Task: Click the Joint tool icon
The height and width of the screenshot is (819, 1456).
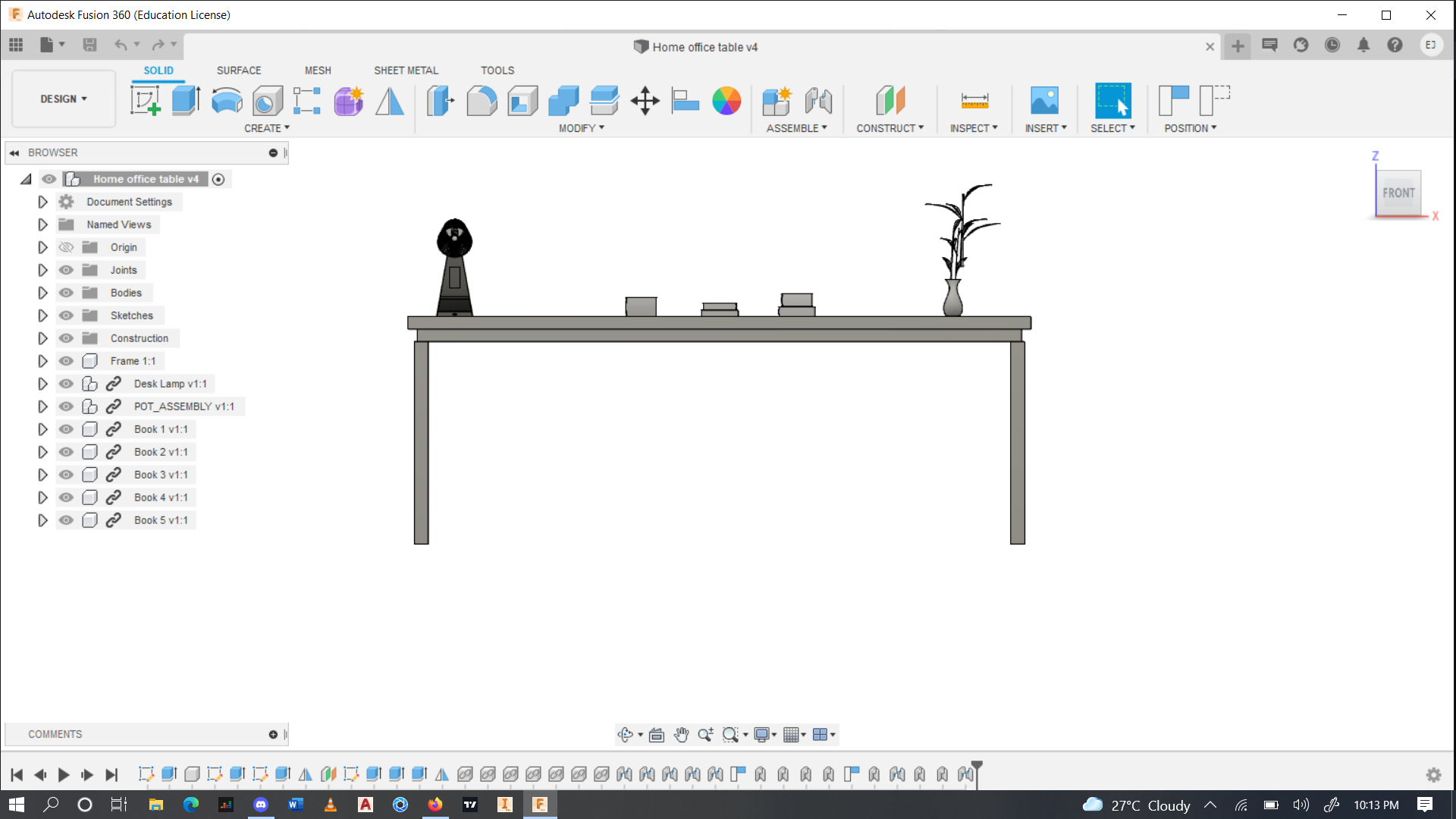Action: (818, 100)
